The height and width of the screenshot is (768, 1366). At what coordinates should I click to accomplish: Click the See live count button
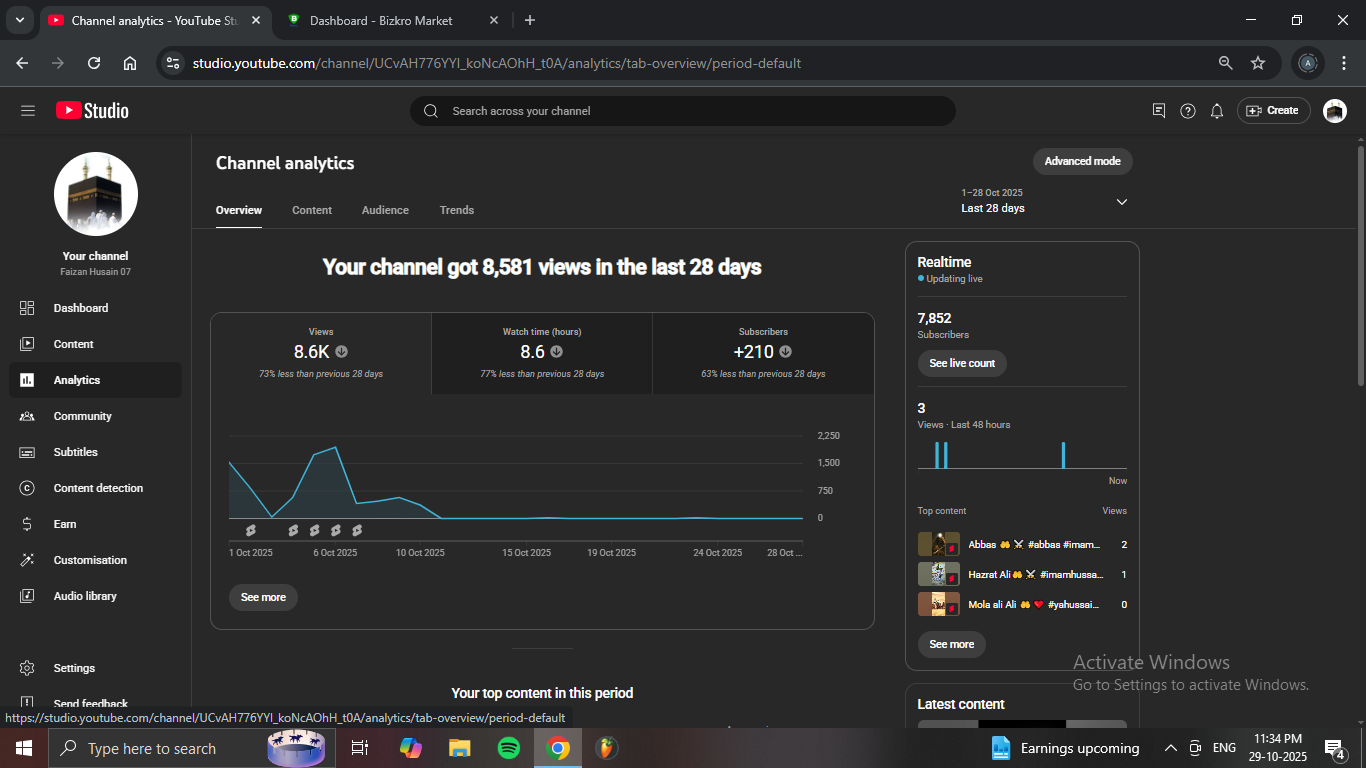961,363
